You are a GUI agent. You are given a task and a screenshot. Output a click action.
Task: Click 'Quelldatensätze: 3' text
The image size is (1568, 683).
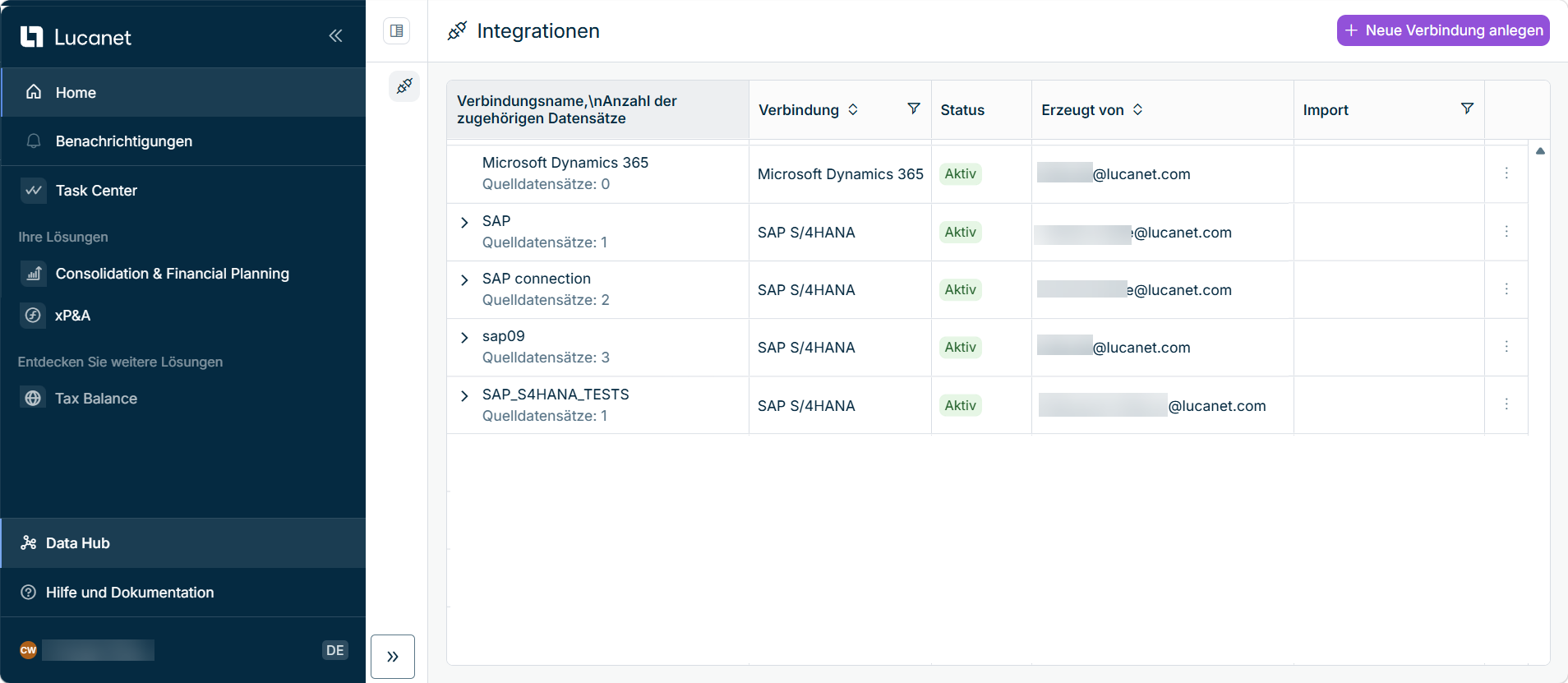[x=546, y=358]
